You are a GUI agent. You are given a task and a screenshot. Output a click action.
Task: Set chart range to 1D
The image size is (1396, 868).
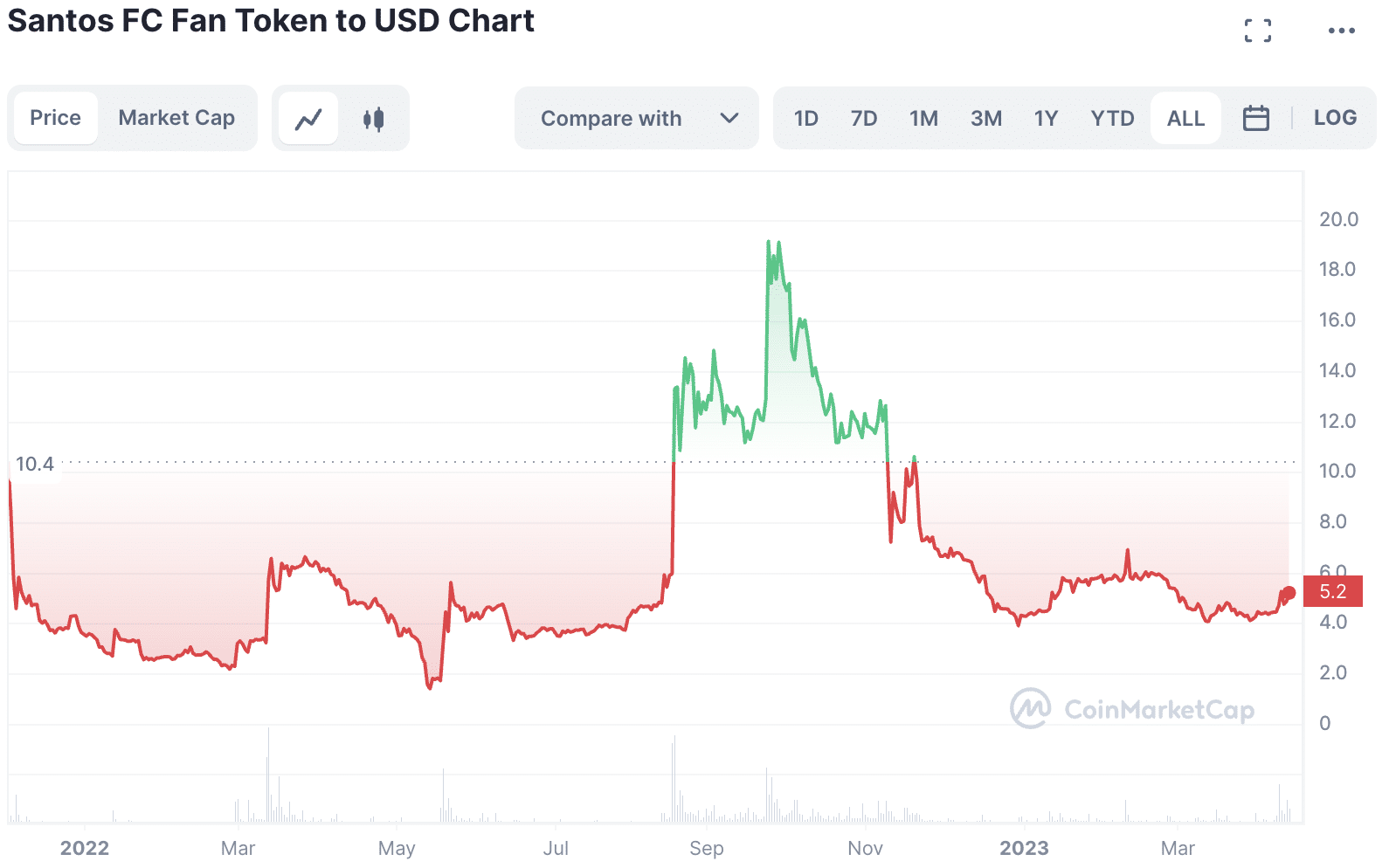pyautogui.click(x=805, y=118)
